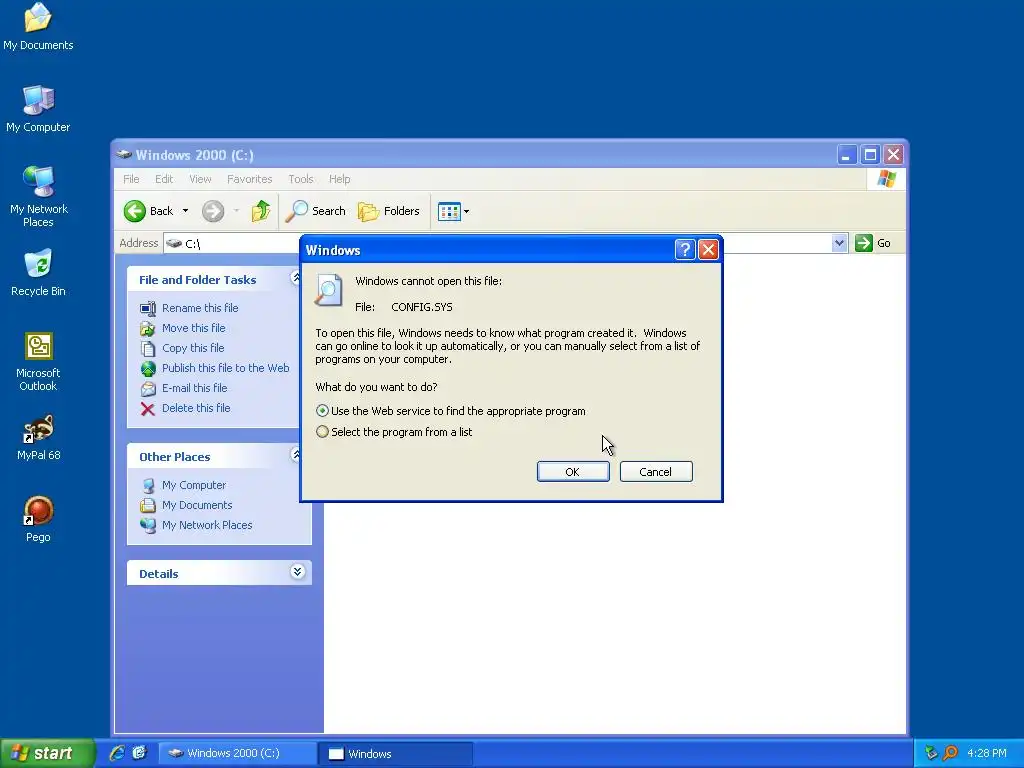Click Delete this file link

pos(196,408)
